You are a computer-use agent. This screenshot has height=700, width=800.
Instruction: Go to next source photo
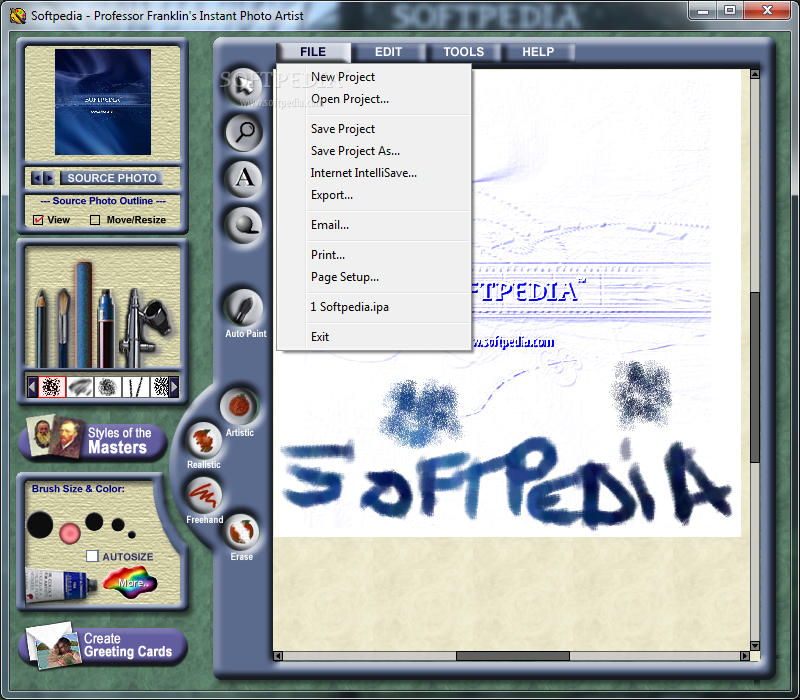pyautogui.click(x=49, y=178)
